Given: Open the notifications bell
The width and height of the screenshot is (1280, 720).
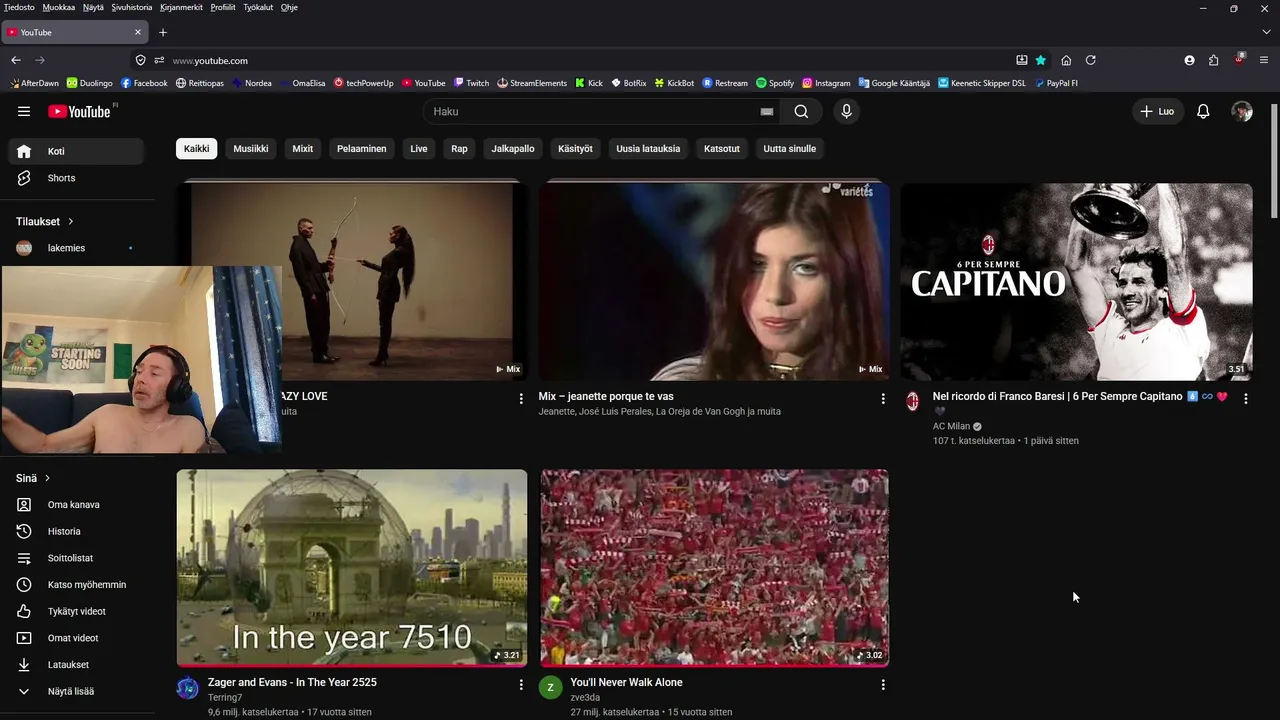Looking at the screenshot, I should tap(1203, 111).
